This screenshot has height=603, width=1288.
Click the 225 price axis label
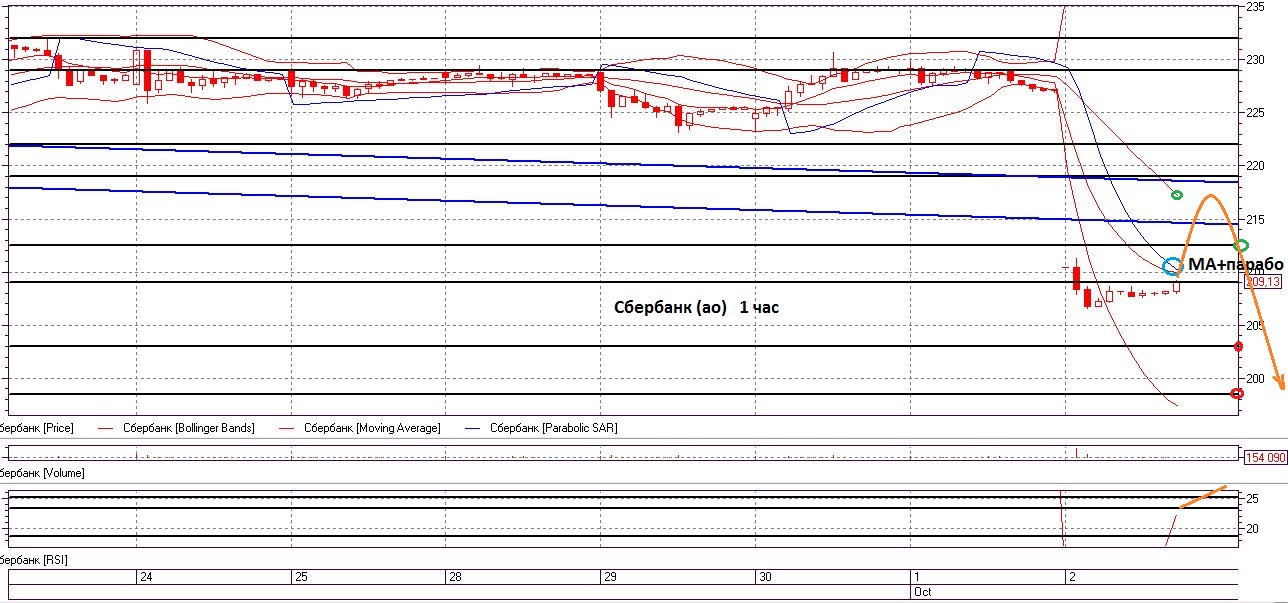click(1256, 113)
